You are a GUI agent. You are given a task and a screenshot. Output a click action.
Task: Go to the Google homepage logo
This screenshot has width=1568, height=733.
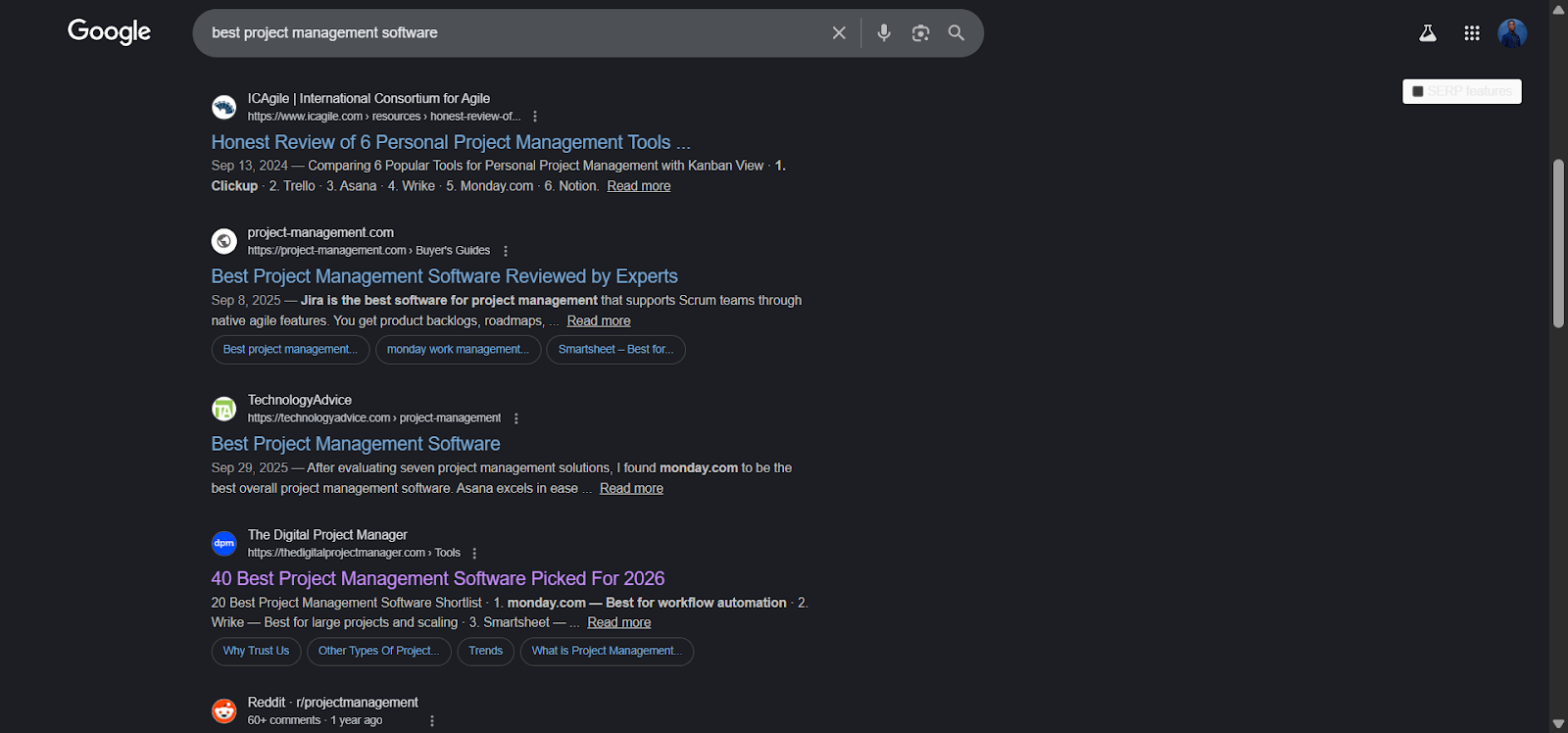click(x=109, y=32)
